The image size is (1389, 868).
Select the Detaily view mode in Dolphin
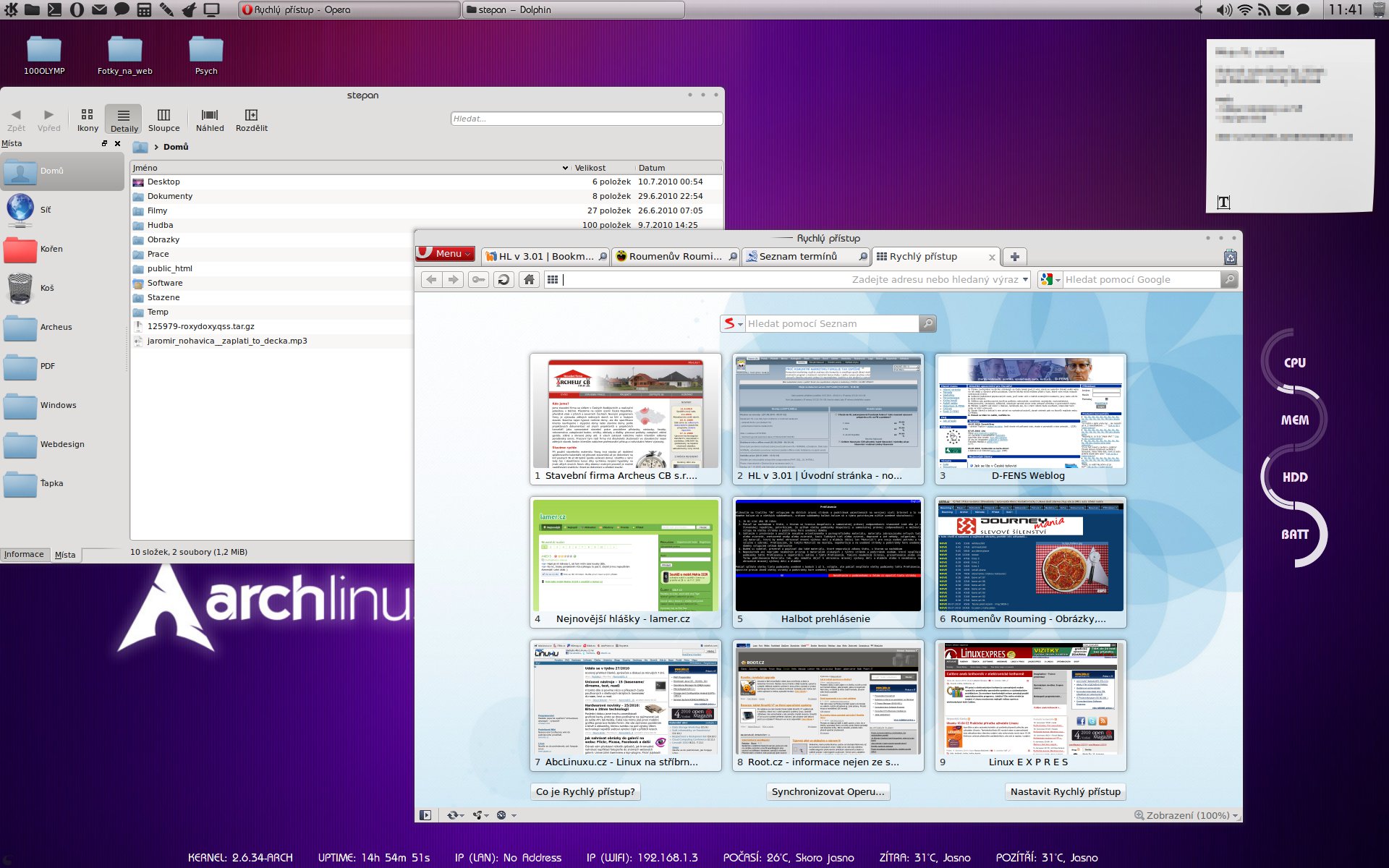tap(124, 120)
